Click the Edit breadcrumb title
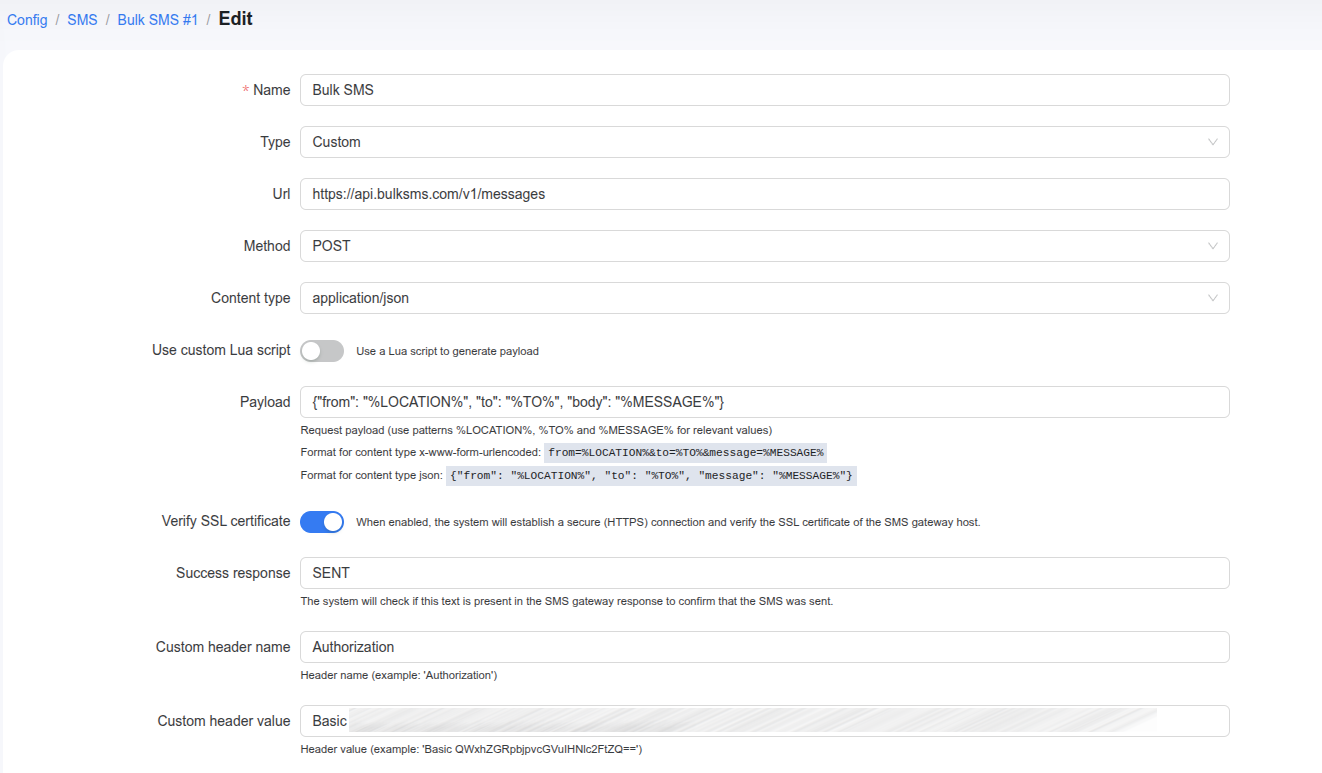This screenshot has width=1322, height=773. coord(235,19)
